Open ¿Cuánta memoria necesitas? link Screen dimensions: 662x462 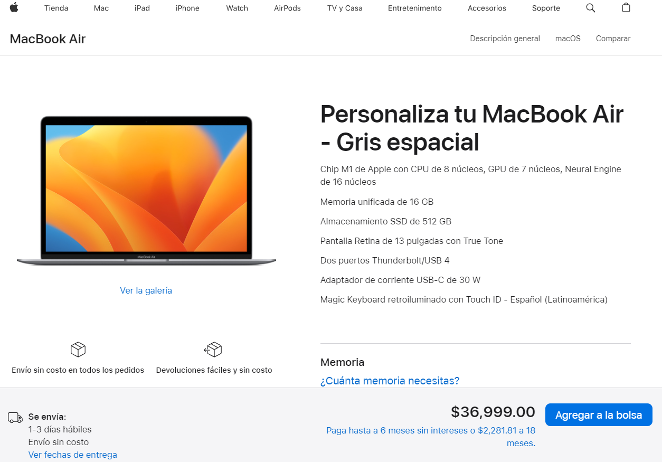point(390,380)
